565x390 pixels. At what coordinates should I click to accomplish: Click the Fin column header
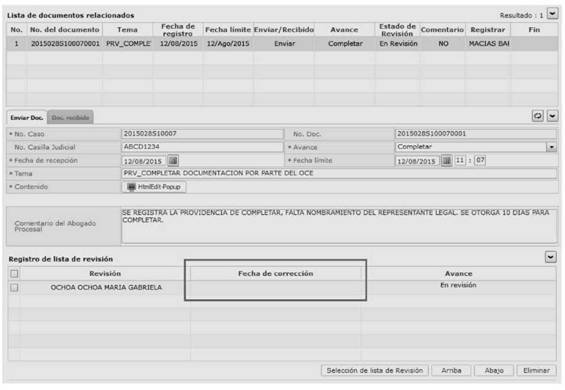click(x=534, y=30)
